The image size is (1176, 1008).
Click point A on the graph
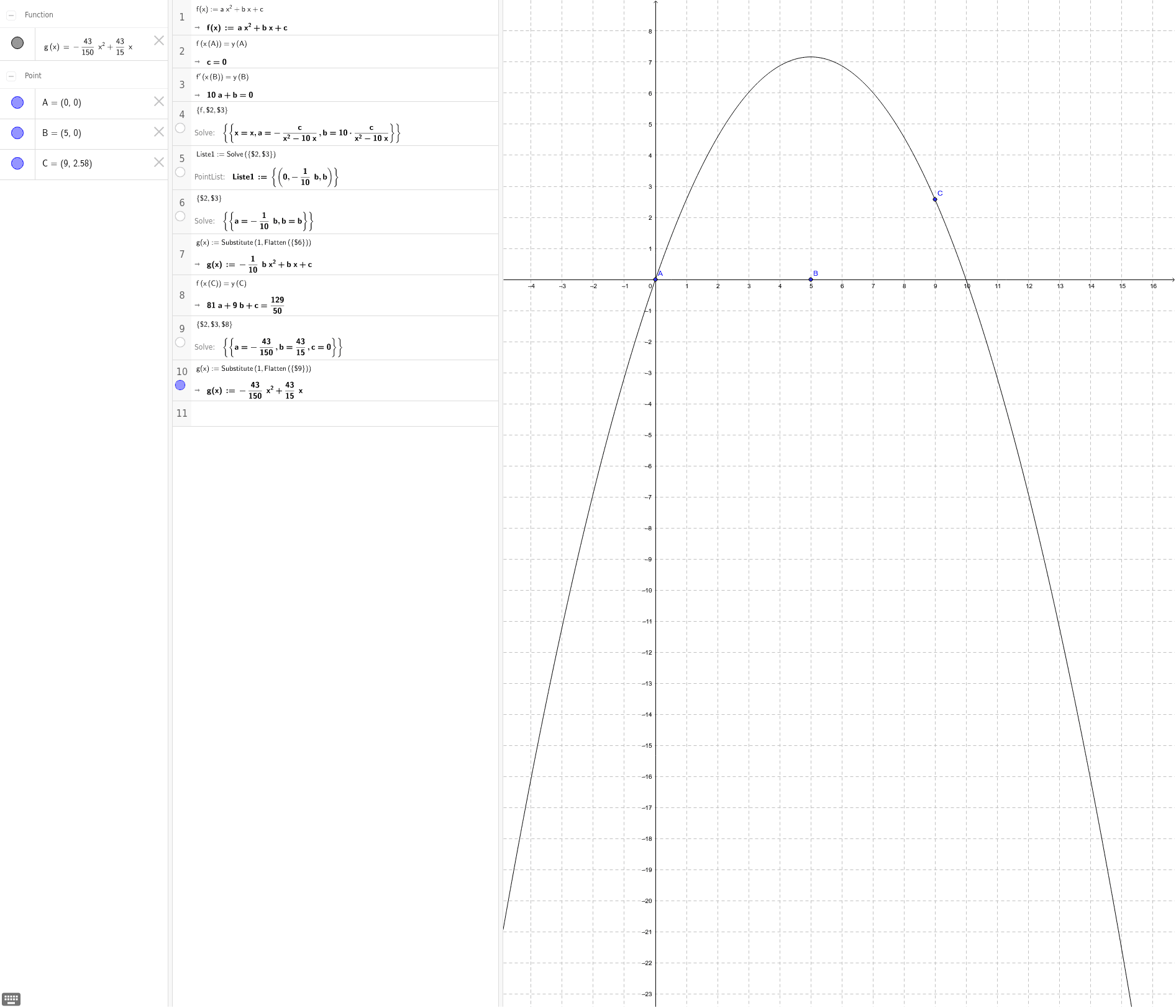[x=655, y=279]
